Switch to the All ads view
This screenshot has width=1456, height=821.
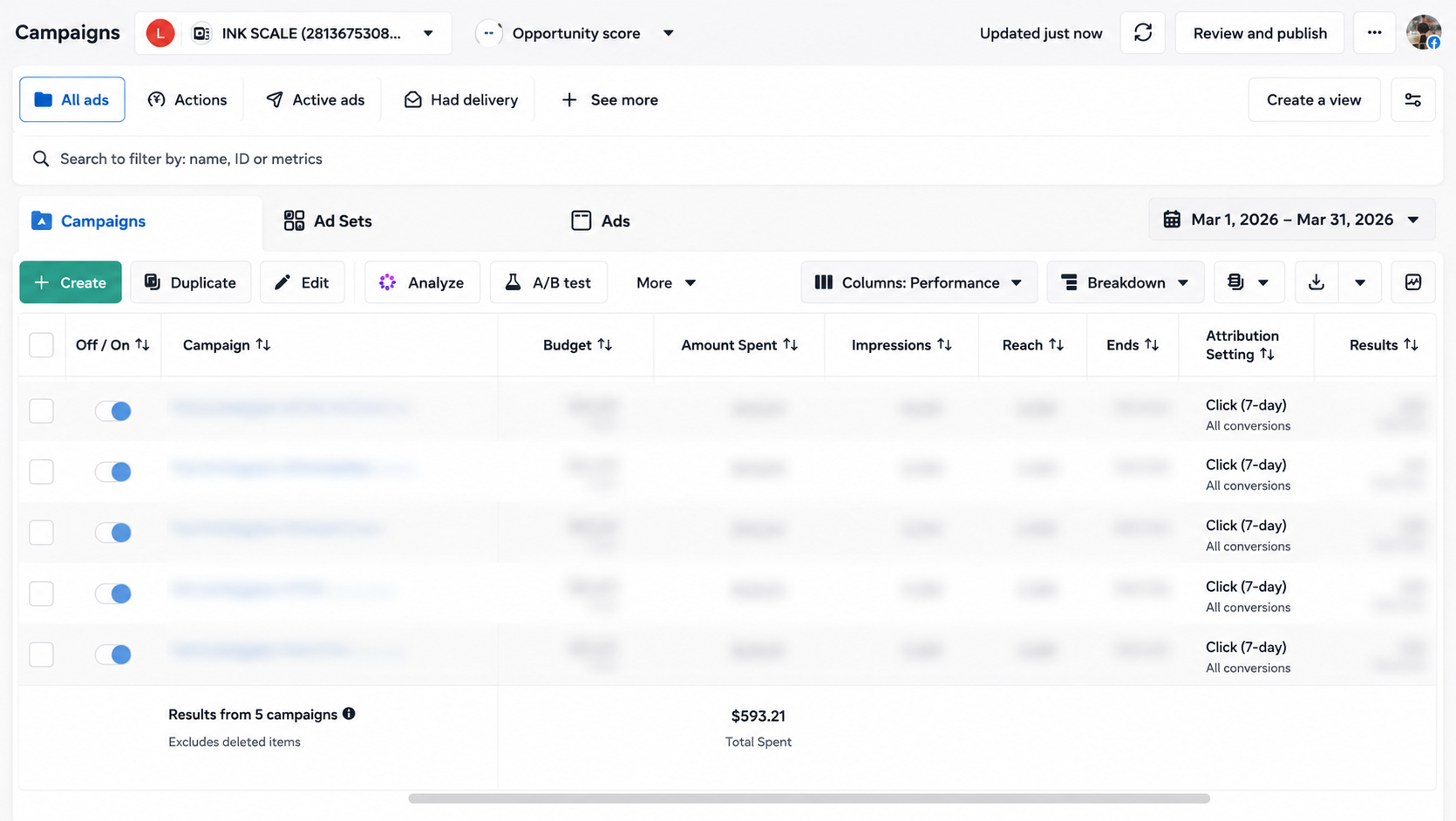(72, 99)
